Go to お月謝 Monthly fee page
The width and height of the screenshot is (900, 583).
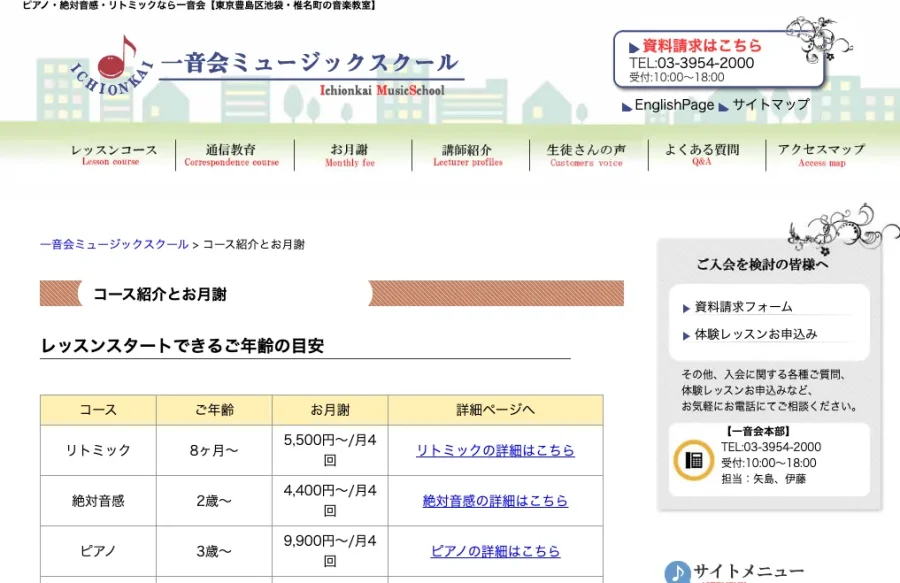350,155
